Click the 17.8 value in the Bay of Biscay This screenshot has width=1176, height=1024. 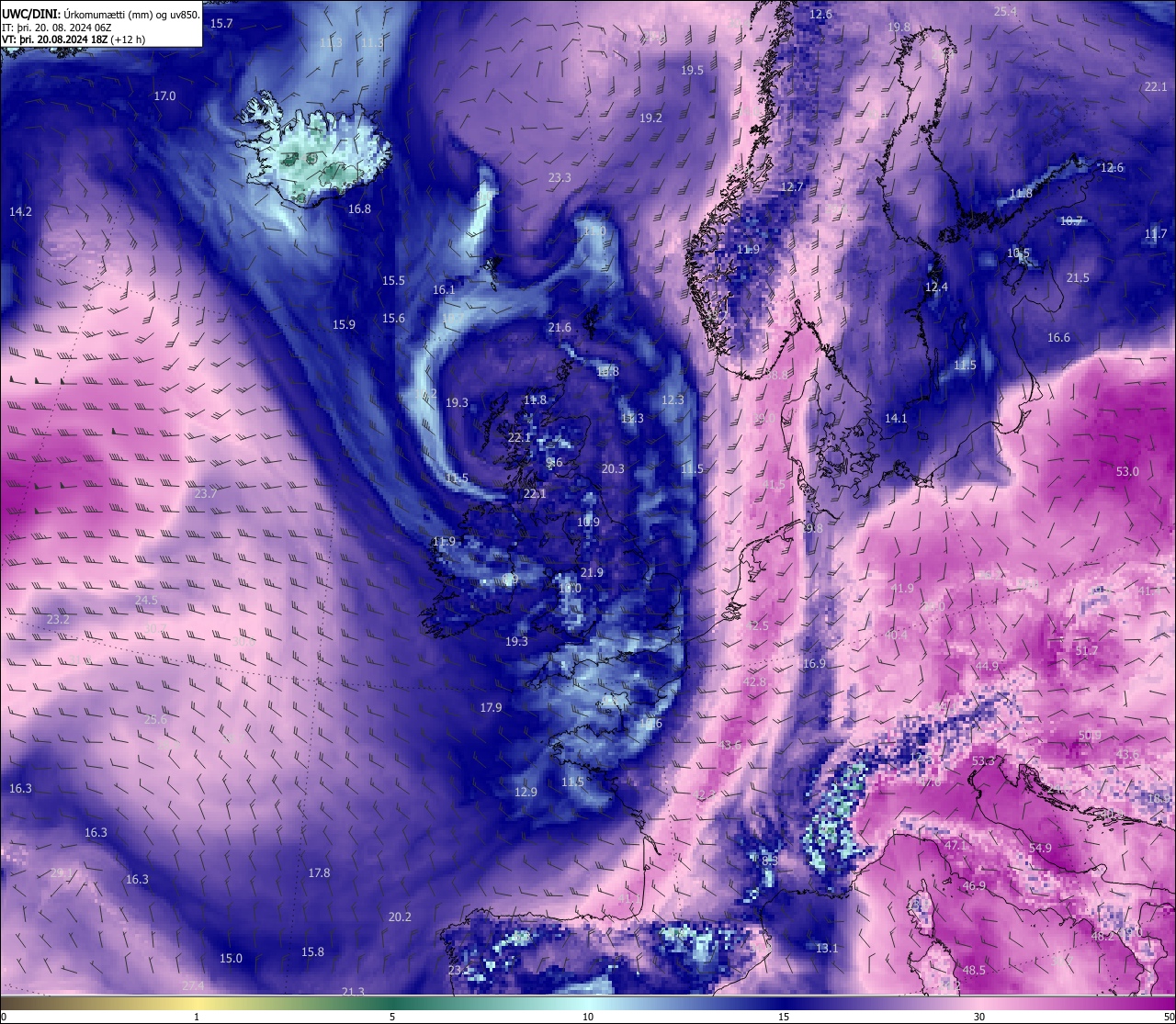pyautogui.click(x=319, y=873)
